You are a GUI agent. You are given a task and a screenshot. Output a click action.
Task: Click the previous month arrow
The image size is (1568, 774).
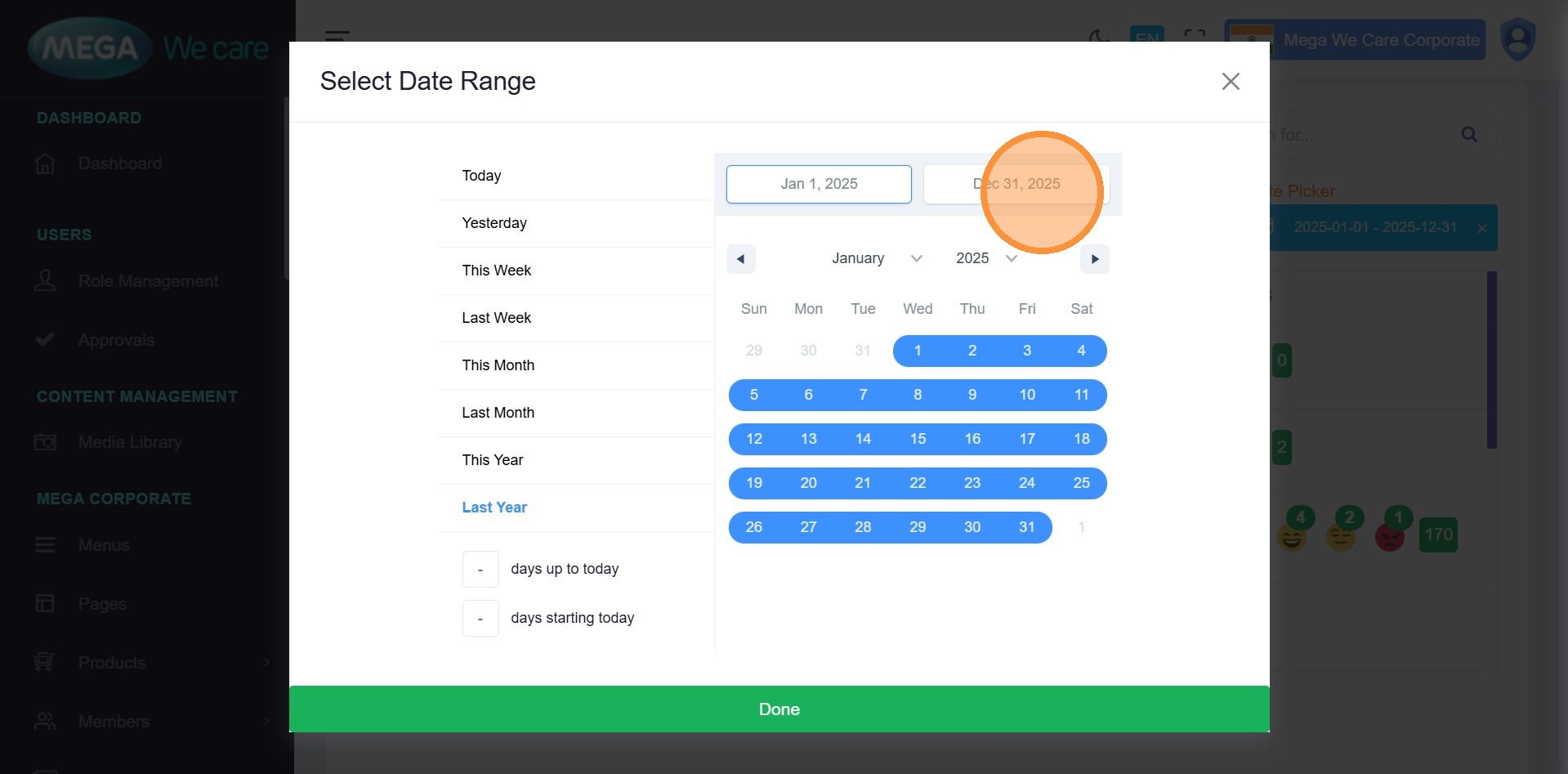pyautogui.click(x=740, y=259)
